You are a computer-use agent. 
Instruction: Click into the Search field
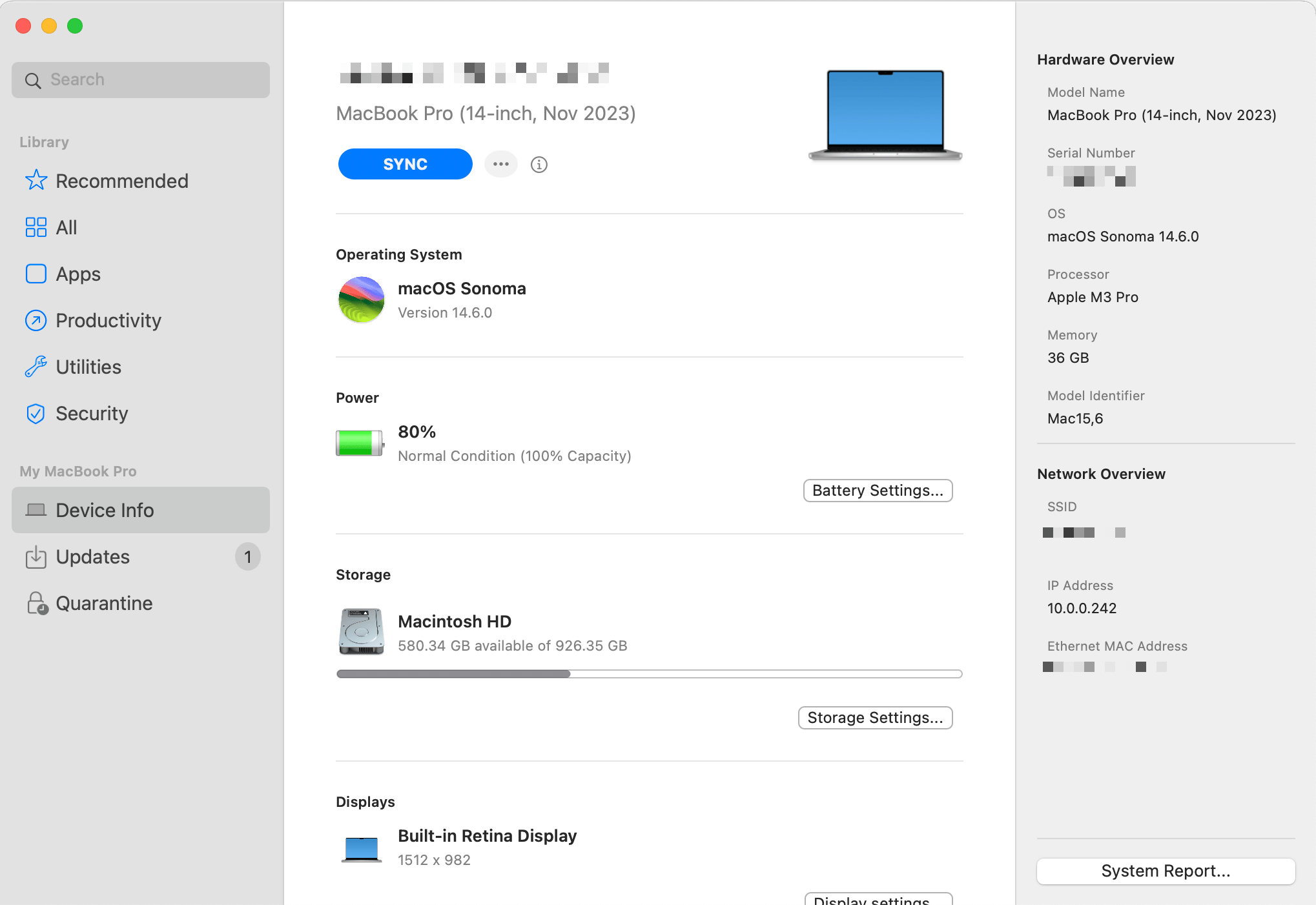(141, 80)
